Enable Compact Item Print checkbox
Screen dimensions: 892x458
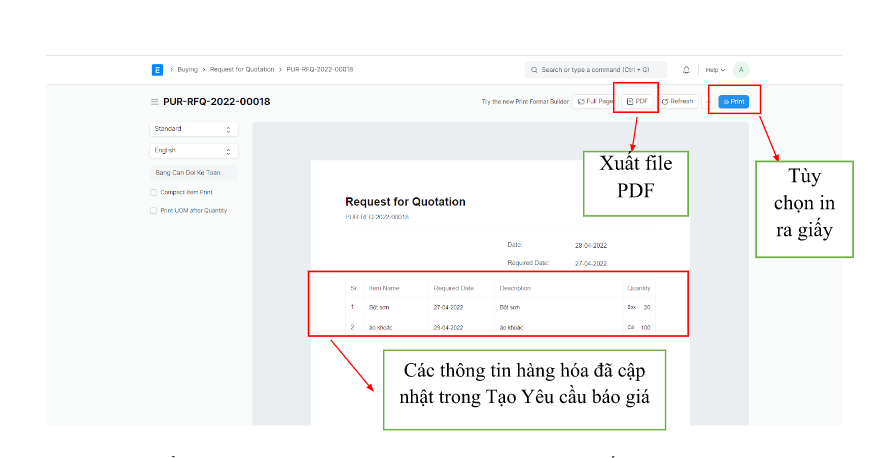click(153, 192)
